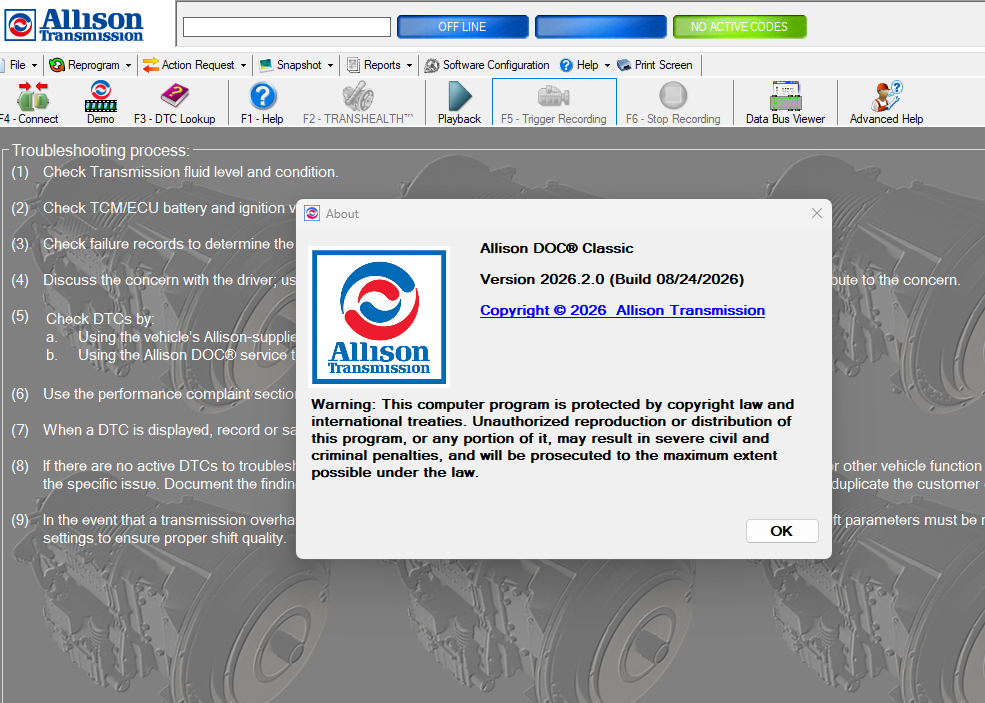
Task: Click the OFF LINE status button
Action: [x=463, y=27]
